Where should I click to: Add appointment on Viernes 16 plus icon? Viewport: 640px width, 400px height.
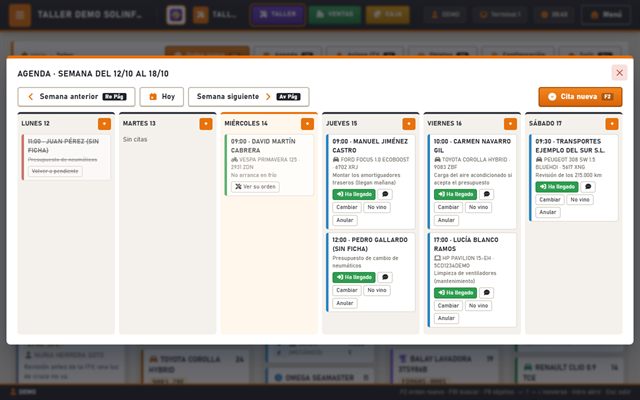[x=510, y=124]
